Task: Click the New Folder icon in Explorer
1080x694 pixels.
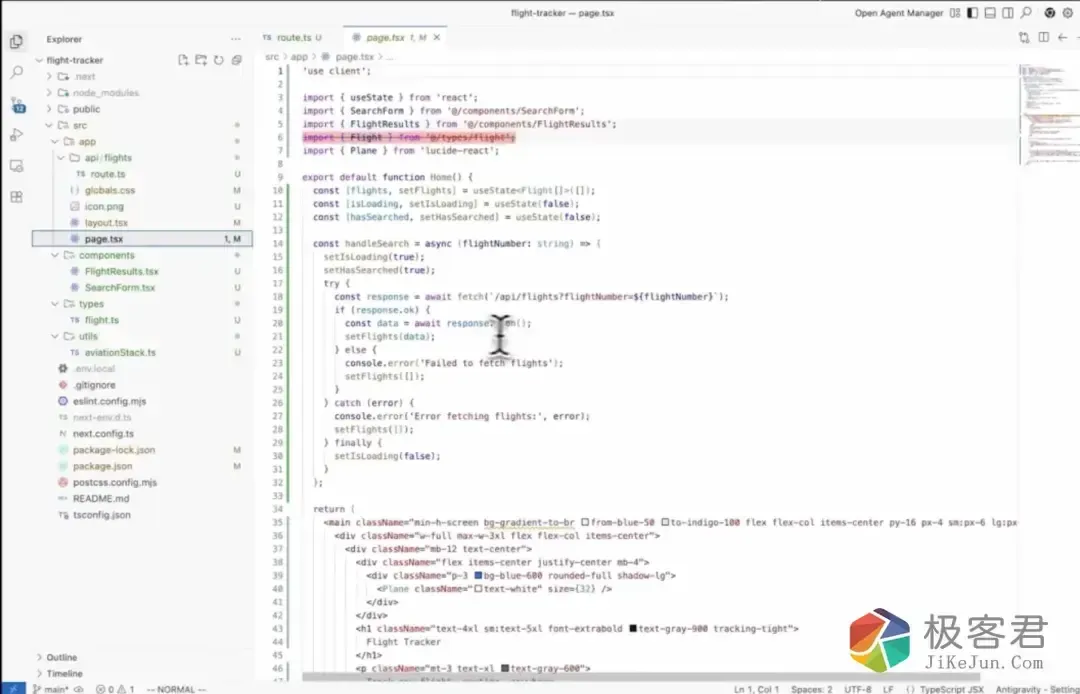Action: click(x=201, y=60)
